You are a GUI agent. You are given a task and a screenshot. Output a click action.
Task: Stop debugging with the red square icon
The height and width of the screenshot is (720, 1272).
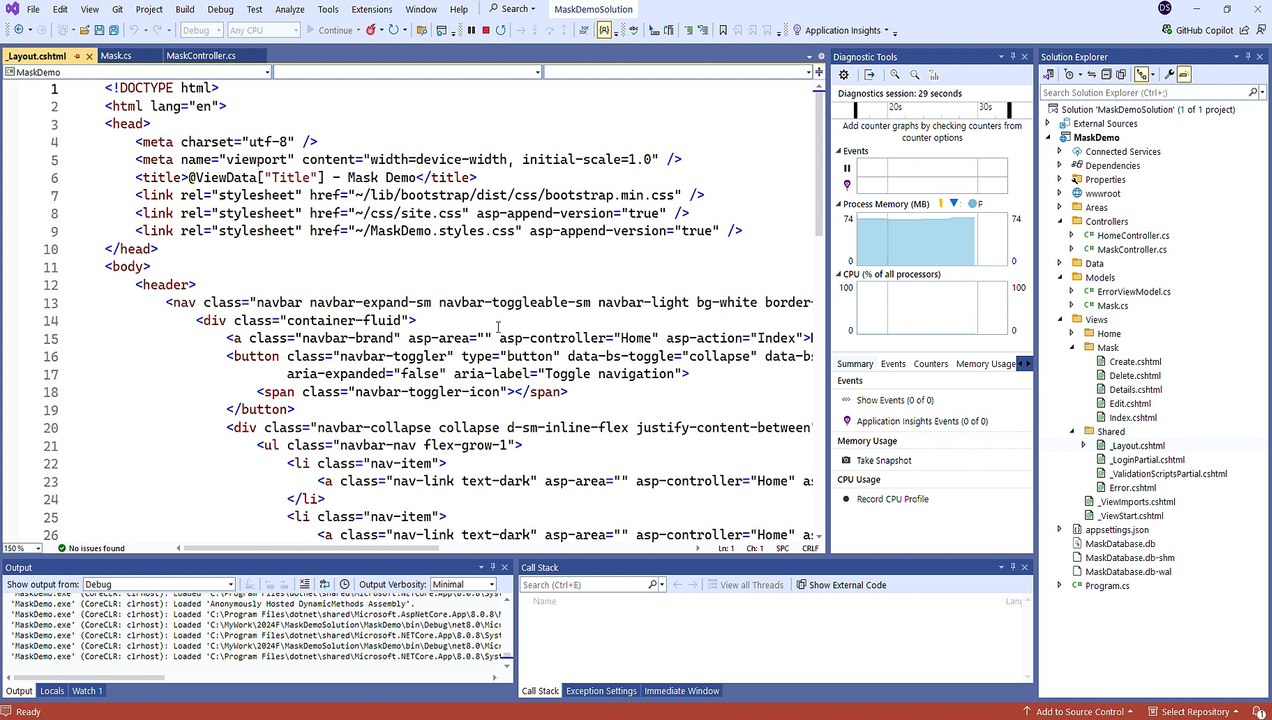(486, 30)
